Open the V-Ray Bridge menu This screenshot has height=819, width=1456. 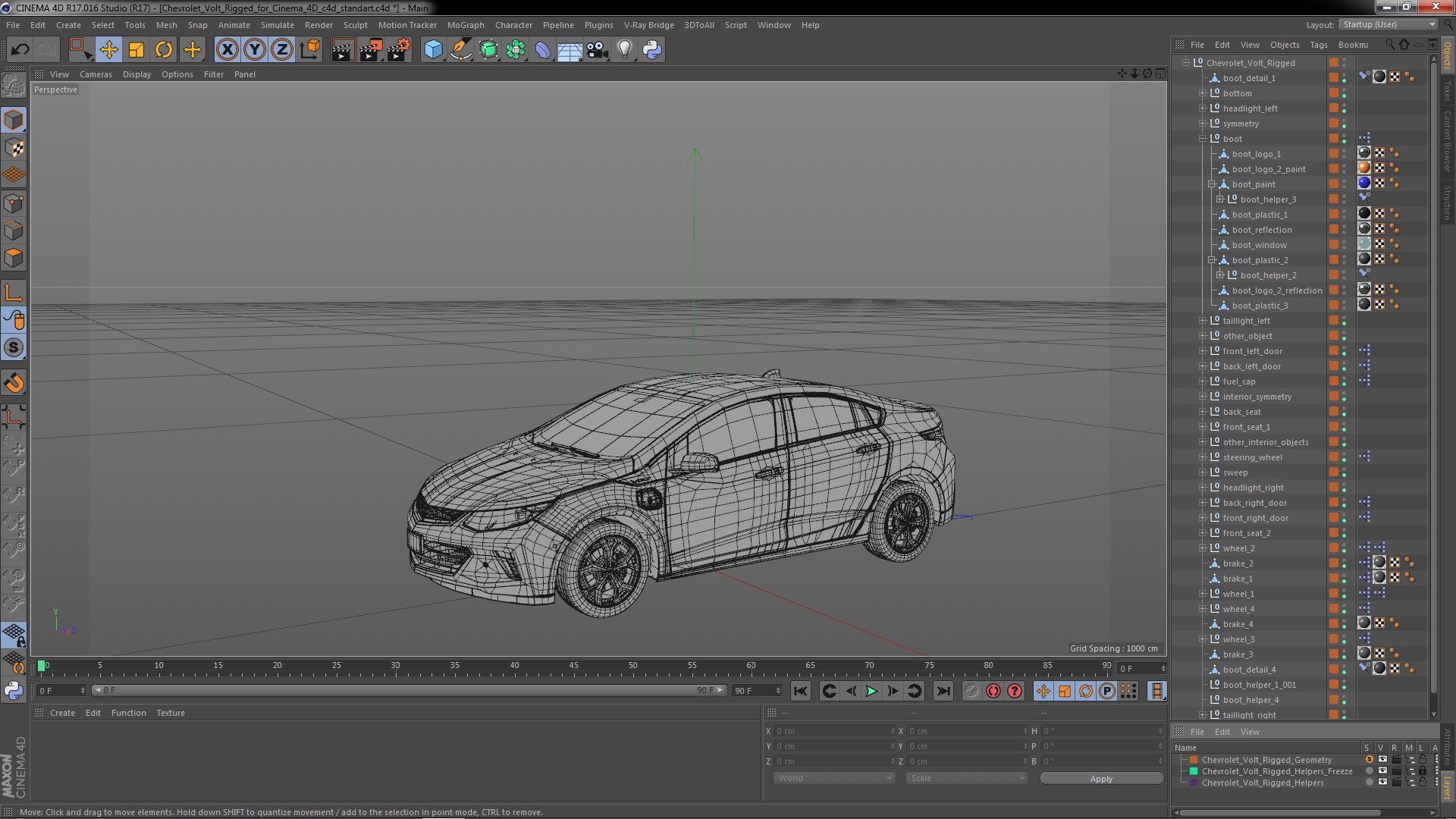pyautogui.click(x=648, y=25)
